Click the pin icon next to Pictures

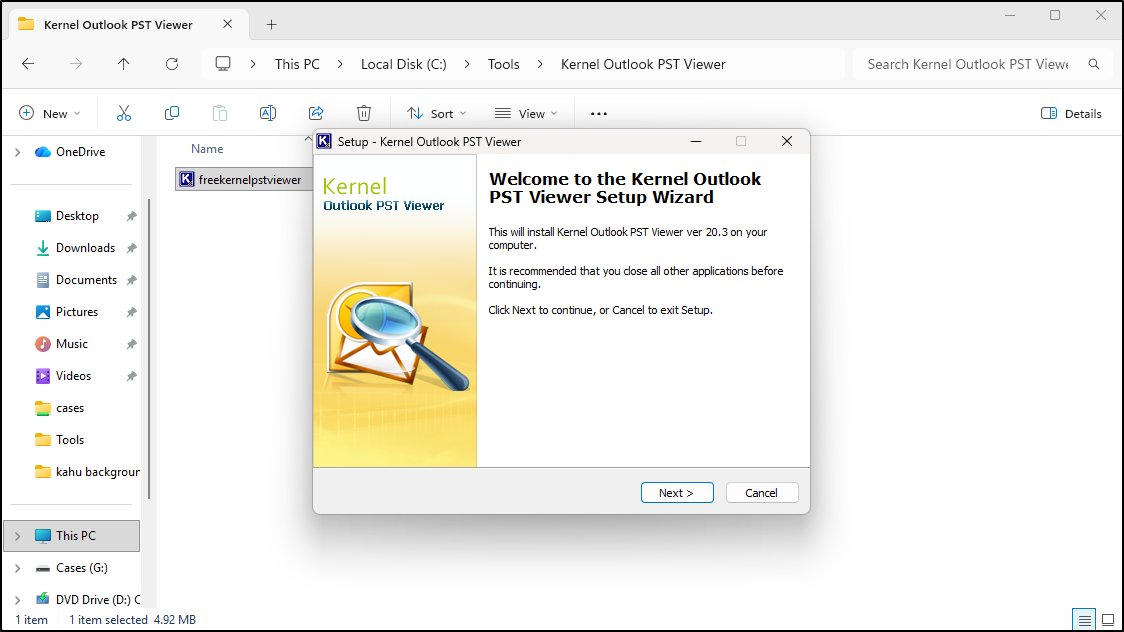tap(131, 312)
